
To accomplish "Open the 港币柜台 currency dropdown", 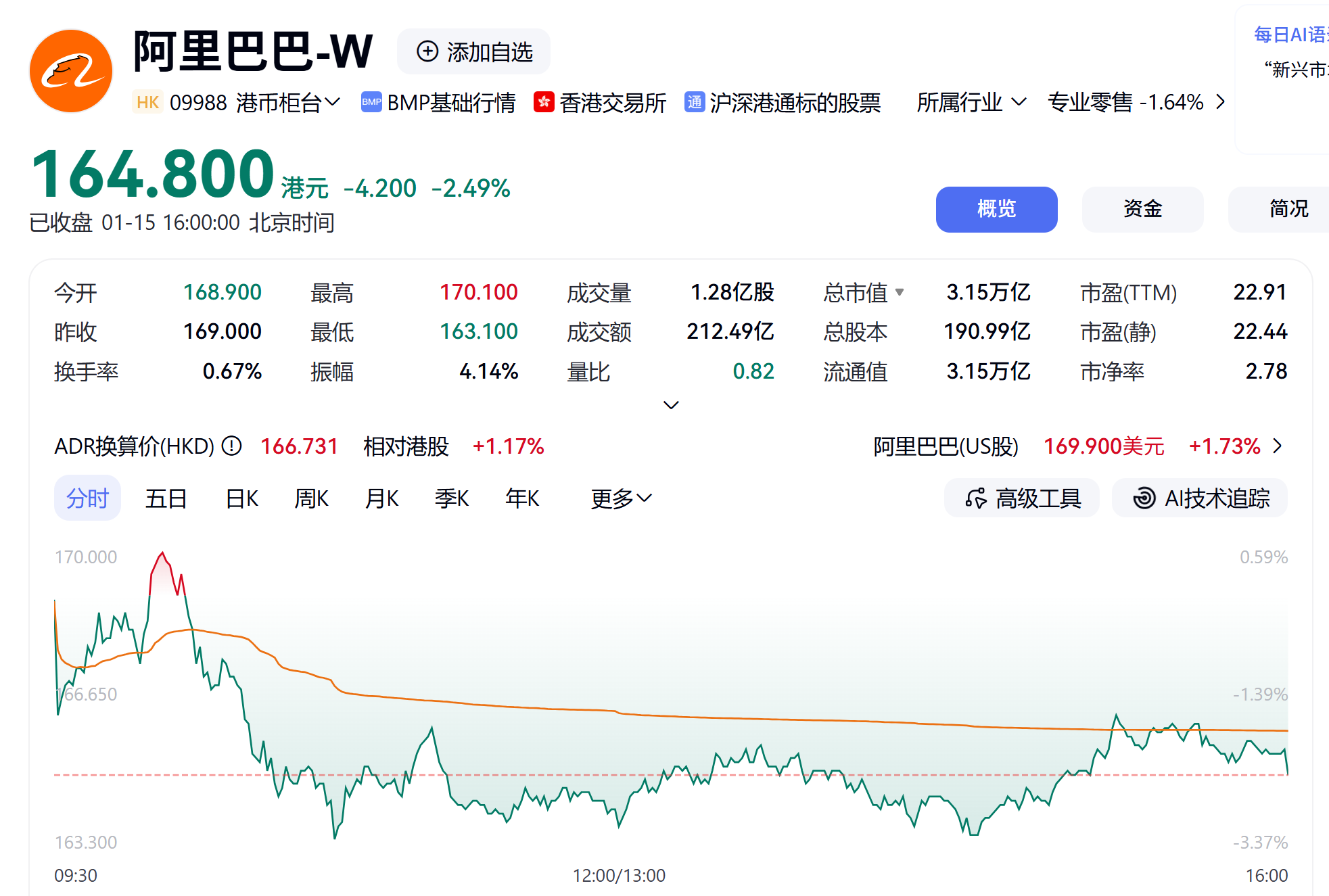I will point(288,102).
